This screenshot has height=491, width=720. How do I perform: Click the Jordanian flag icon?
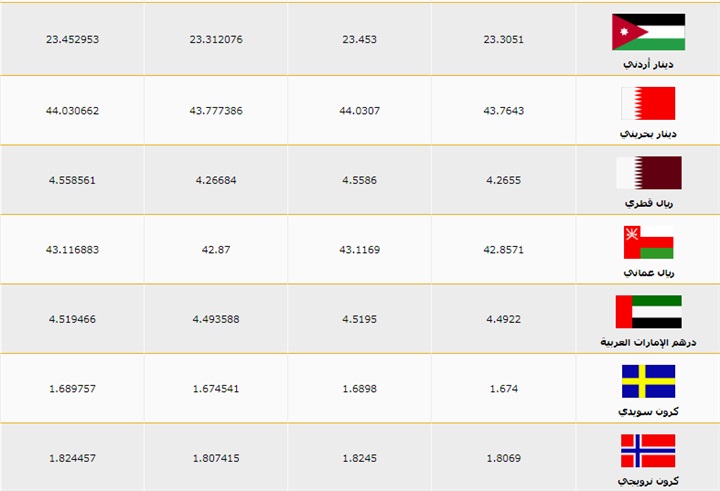pos(648,32)
